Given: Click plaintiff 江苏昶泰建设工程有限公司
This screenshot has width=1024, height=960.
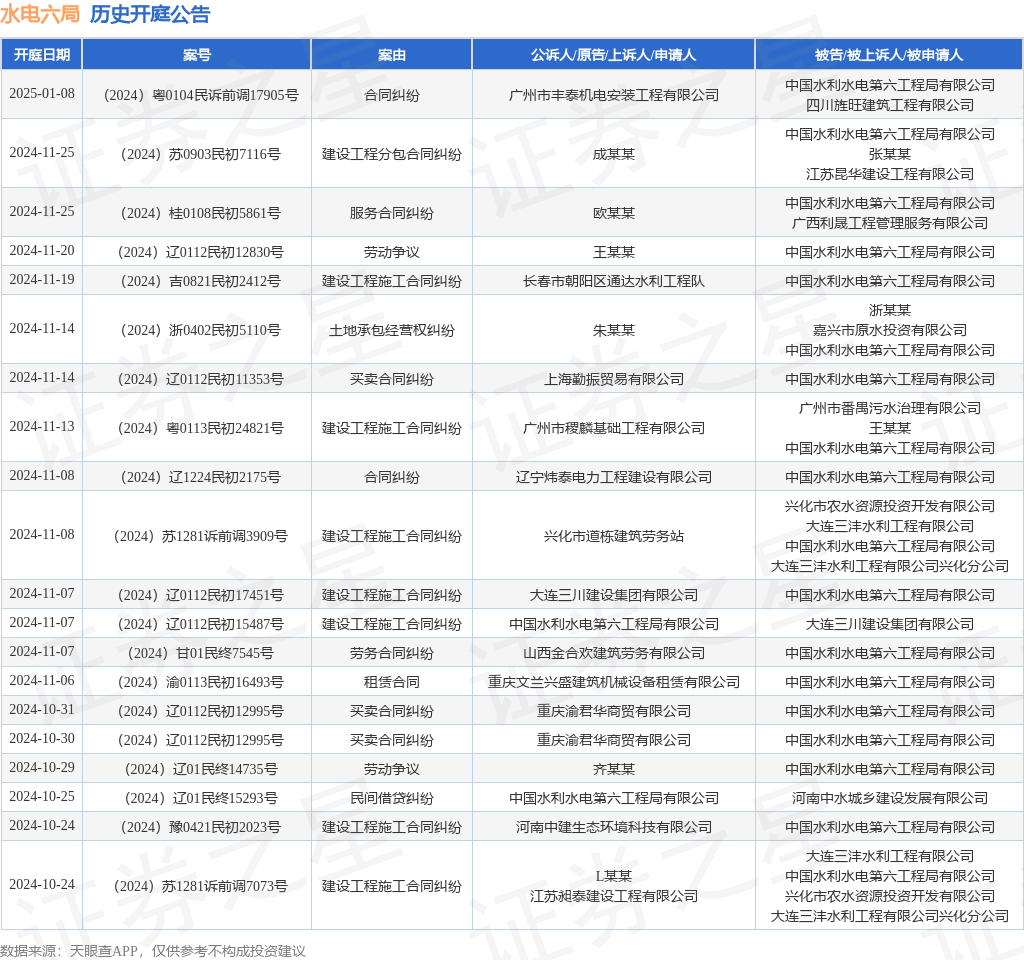Looking at the screenshot, I should click(614, 897).
